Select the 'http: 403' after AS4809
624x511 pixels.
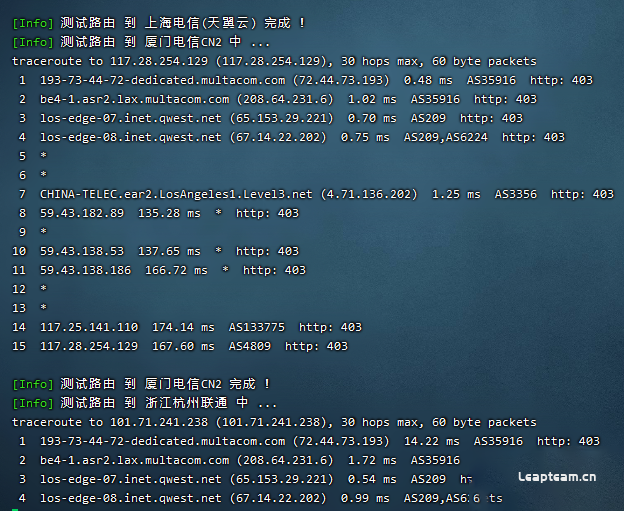coord(316,346)
